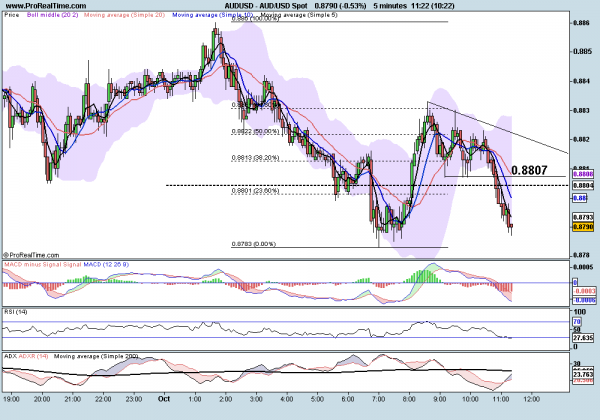This screenshot has height=420, width=600.
Task: Click the -0.0006 MACD value tag
Action: 584,300
